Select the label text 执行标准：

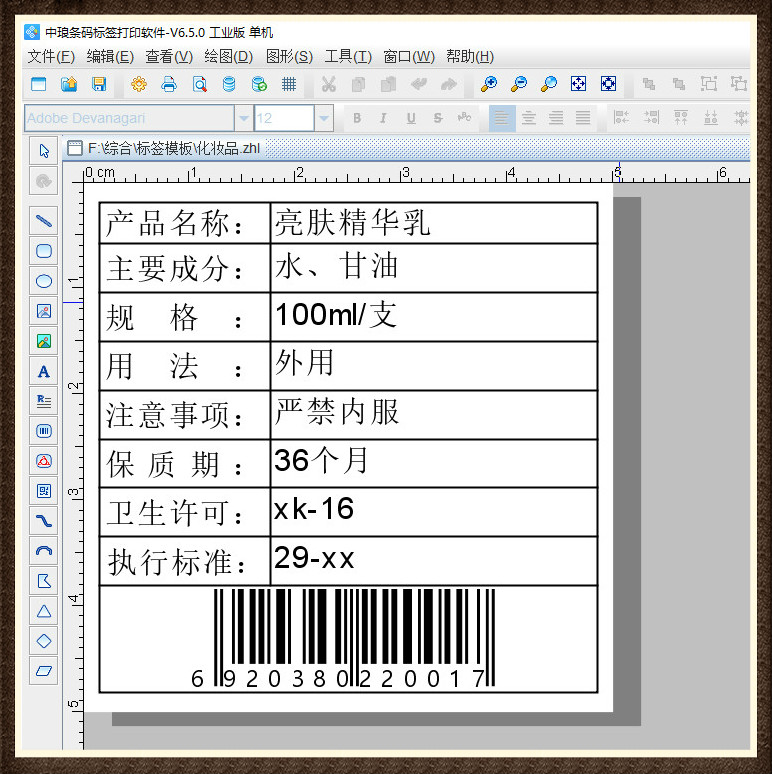point(177,562)
